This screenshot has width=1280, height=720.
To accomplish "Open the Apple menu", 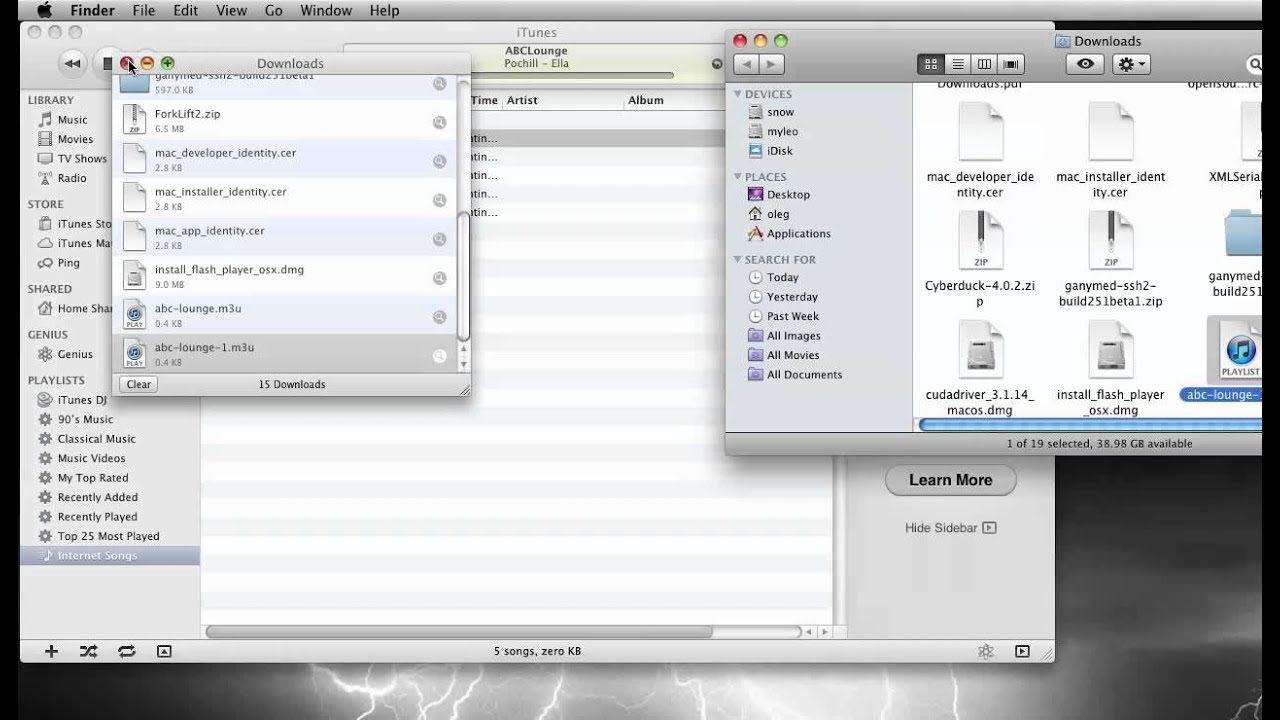I will pos(44,10).
